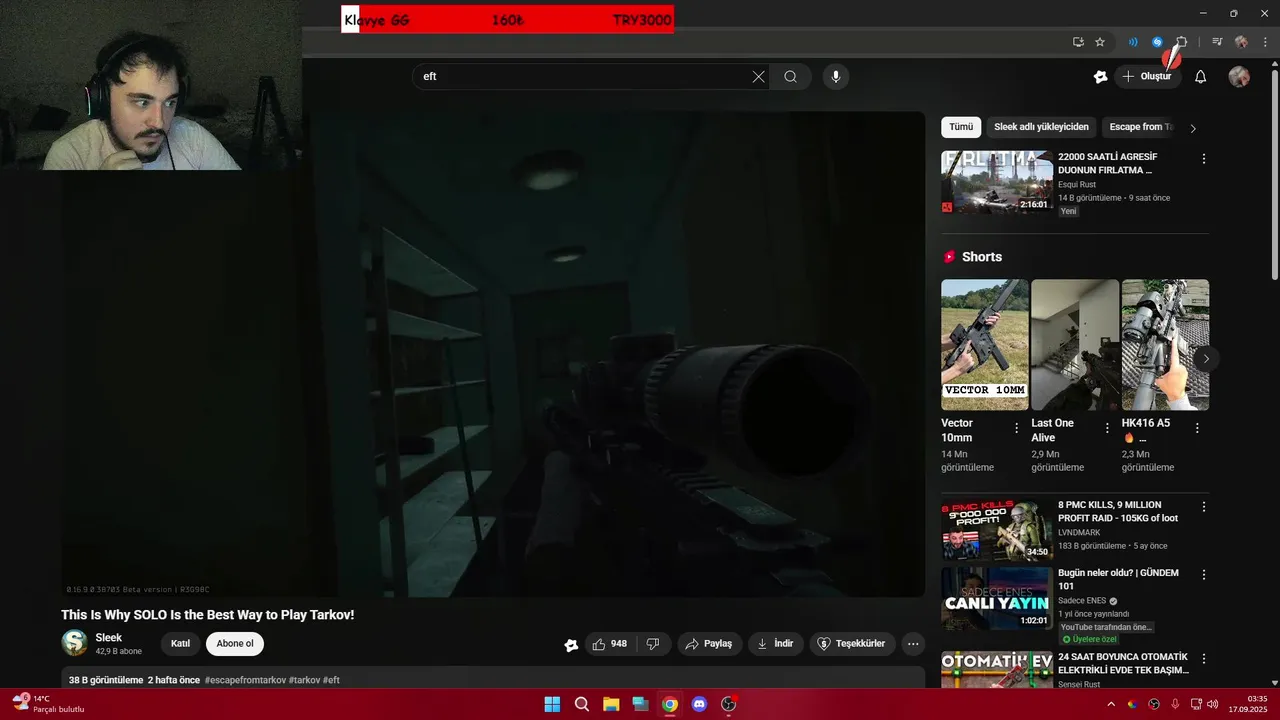
Task: Dislike the video with thumbs down
Action: tap(653, 644)
